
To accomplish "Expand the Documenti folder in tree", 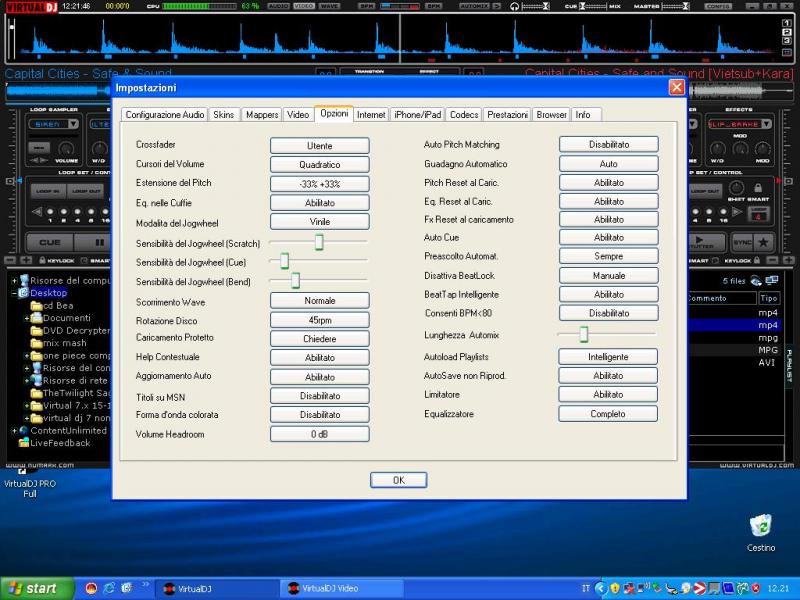I will 27,318.
